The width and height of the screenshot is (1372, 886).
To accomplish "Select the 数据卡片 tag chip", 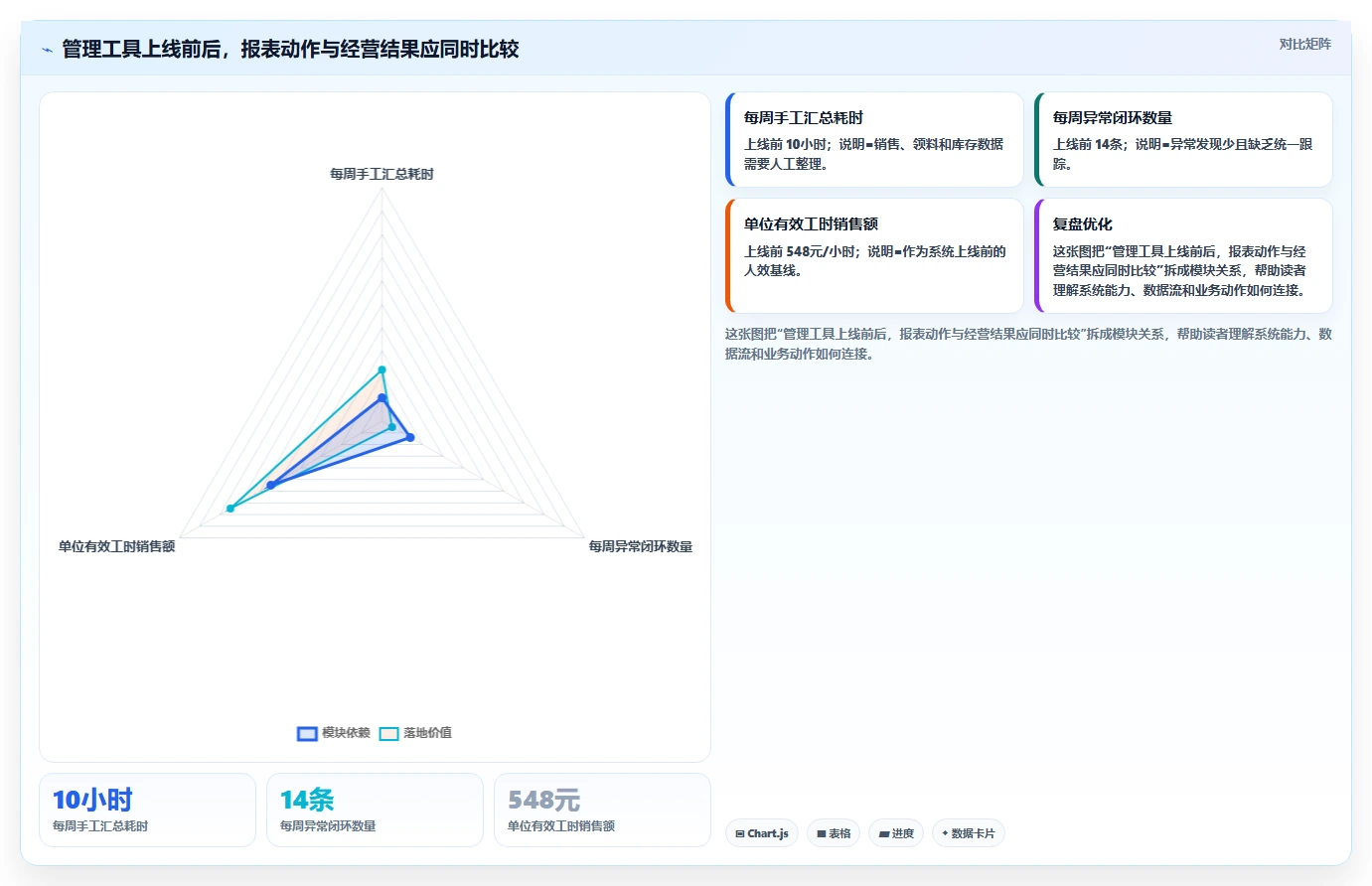I will pos(968,833).
